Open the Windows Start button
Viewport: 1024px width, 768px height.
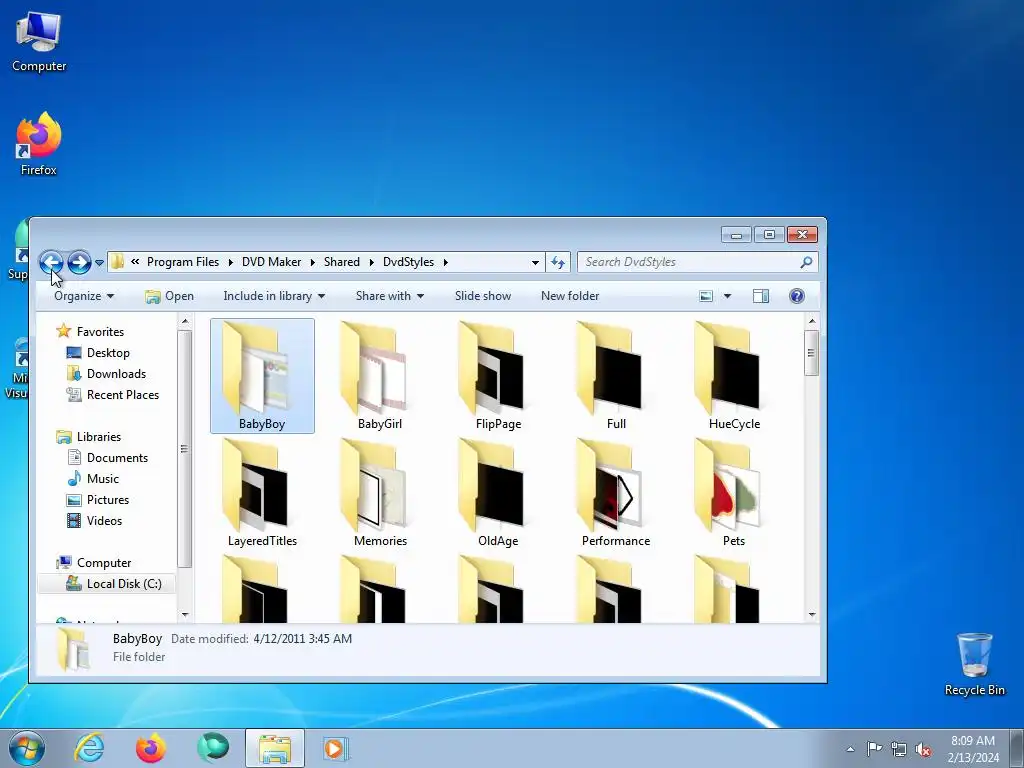27,748
